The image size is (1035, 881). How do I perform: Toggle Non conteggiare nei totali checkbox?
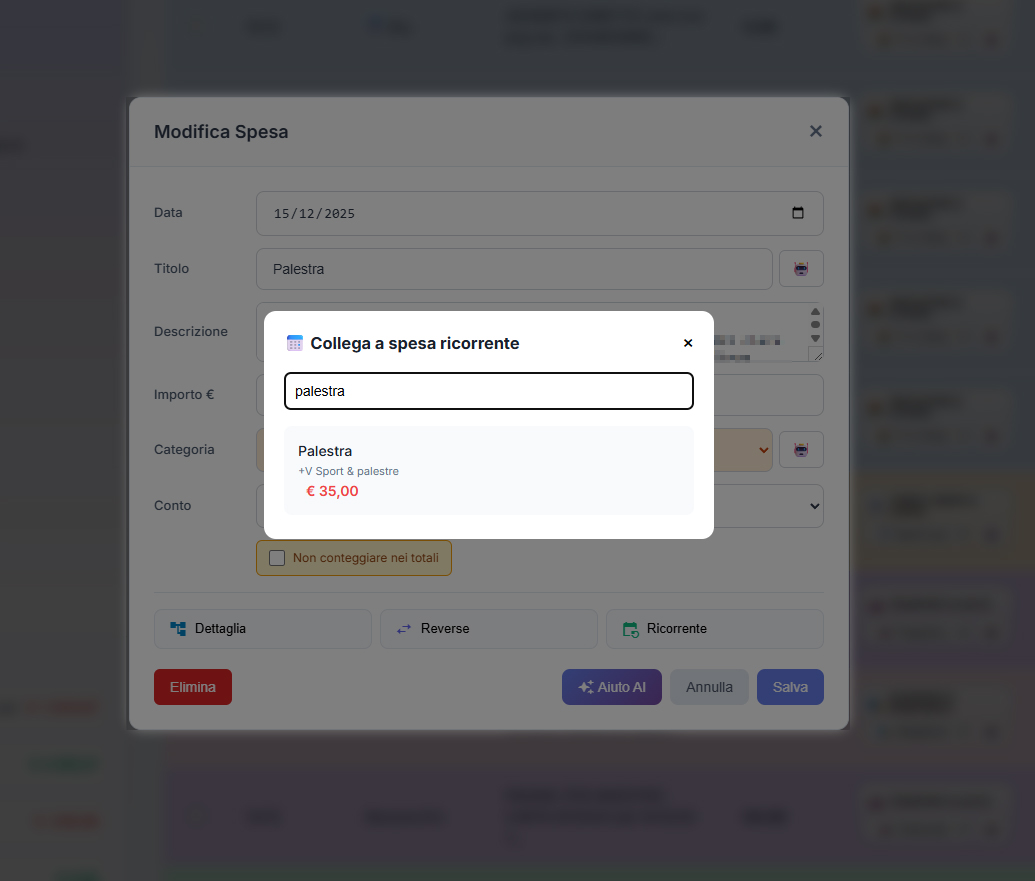click(277, 558)
